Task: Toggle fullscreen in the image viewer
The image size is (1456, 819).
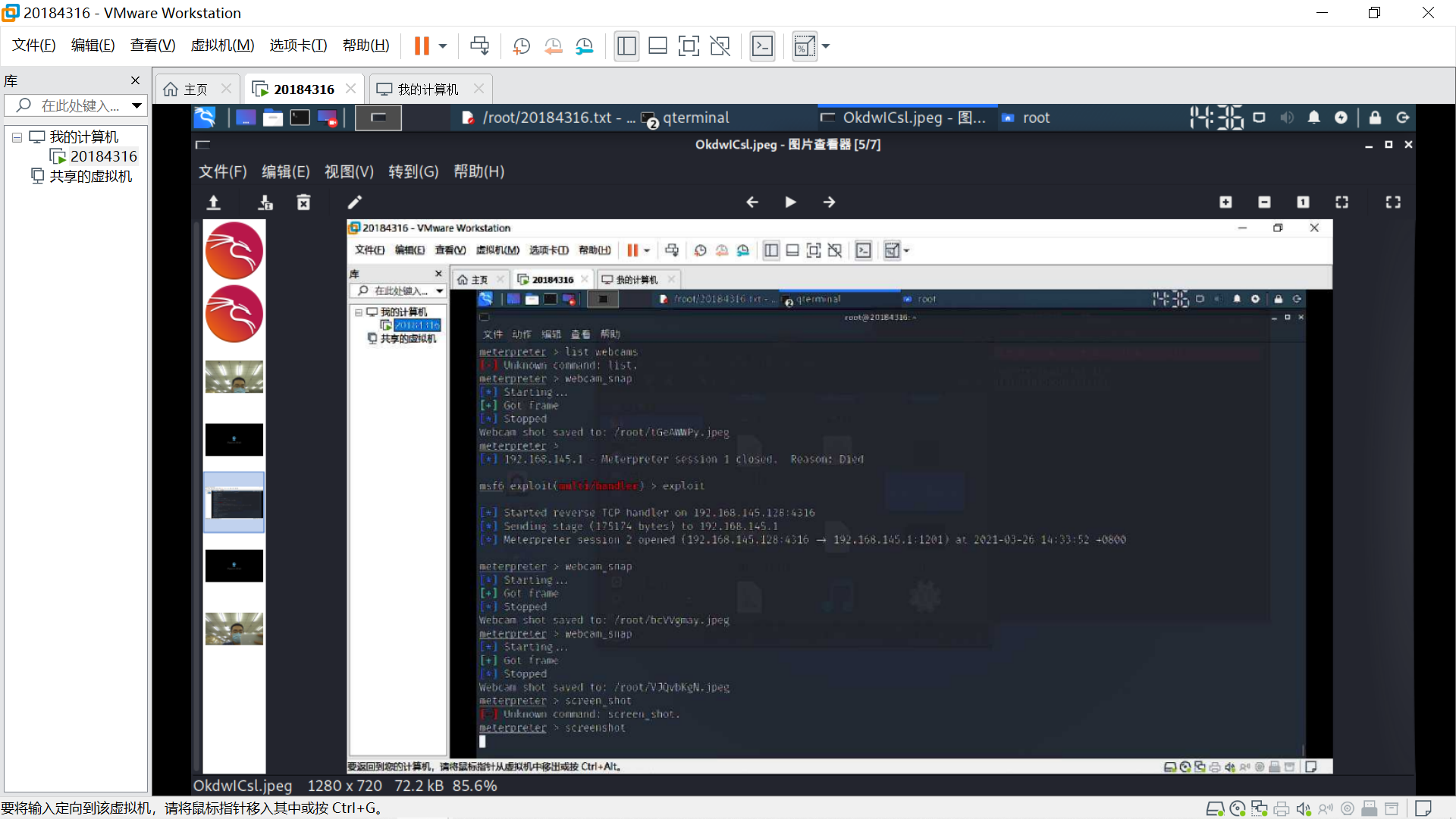Action: [1393, 202]
